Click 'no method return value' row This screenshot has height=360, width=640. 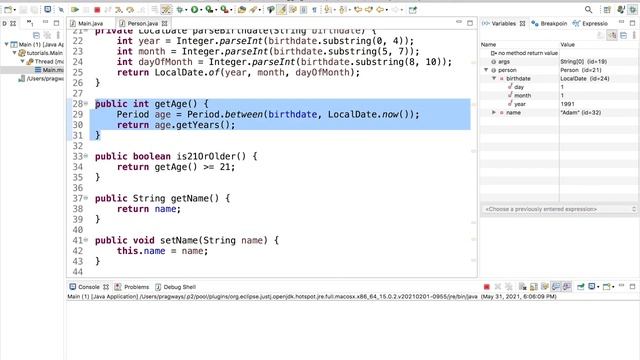[x=559, y=53]
